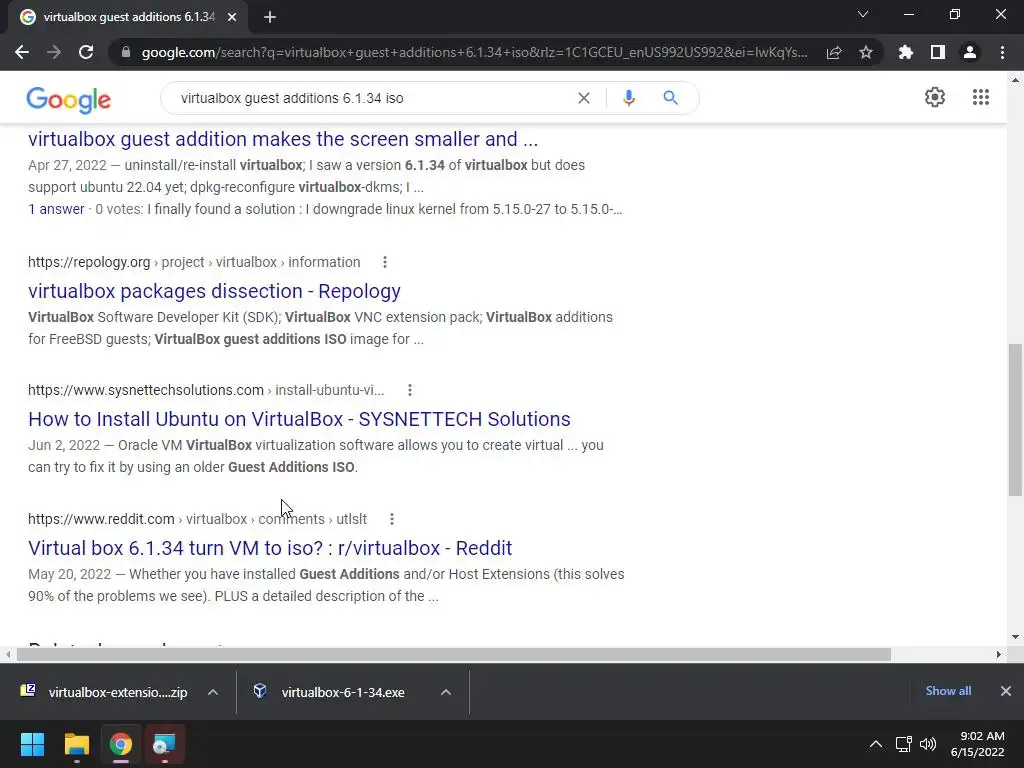Reload the current page
Image resolution: width=1024 pixels, height=768 pixels.
tap(86, 52)
